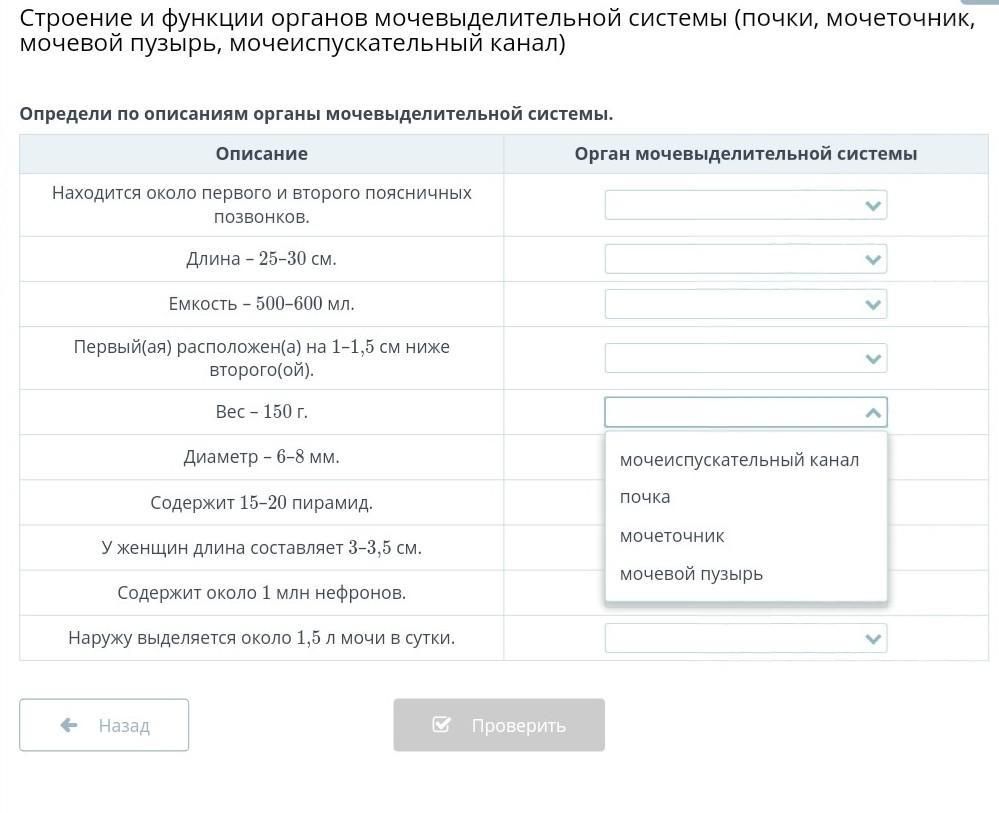Click the 'Описание' column header
Image resolution: width=999 pixels, height=813 pixels.
[x=261, y=154]
